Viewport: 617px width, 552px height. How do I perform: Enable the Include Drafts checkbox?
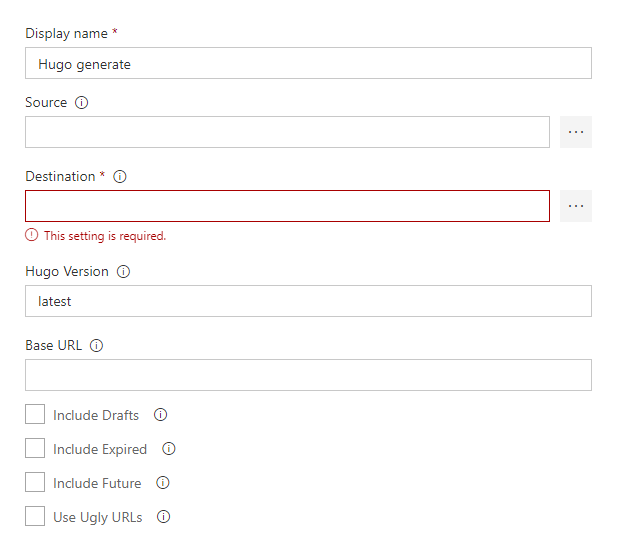click(x=35, y=414)
